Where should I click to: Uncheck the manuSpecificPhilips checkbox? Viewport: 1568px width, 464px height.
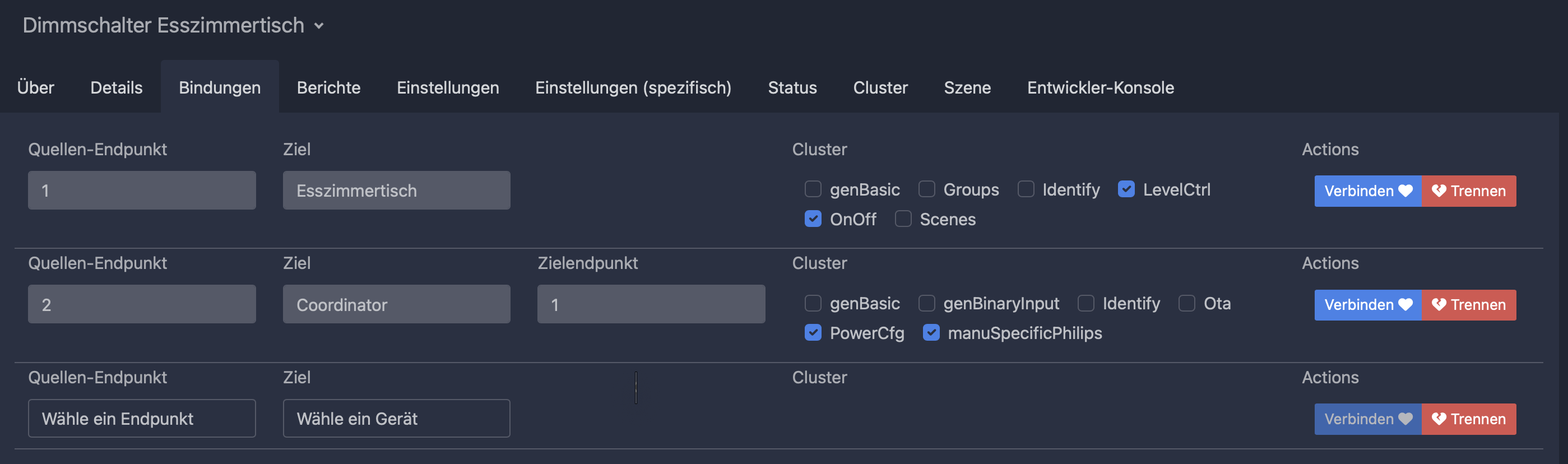pos(931,333)
